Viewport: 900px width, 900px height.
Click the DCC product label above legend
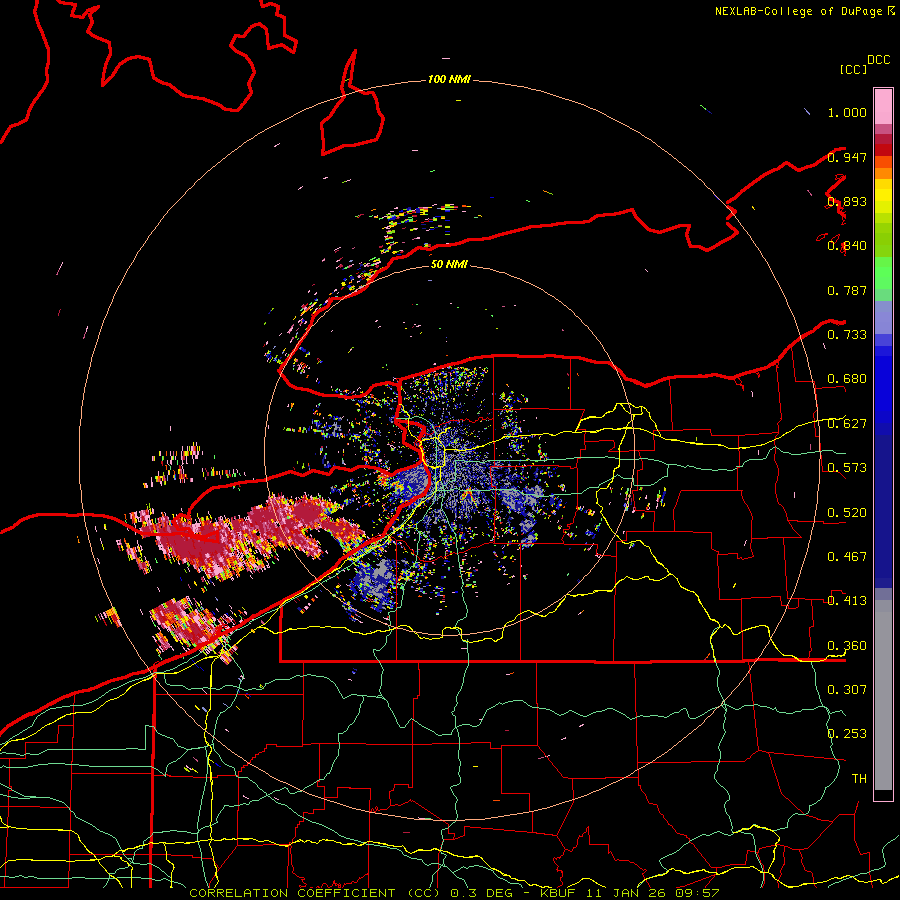(878, 60)
